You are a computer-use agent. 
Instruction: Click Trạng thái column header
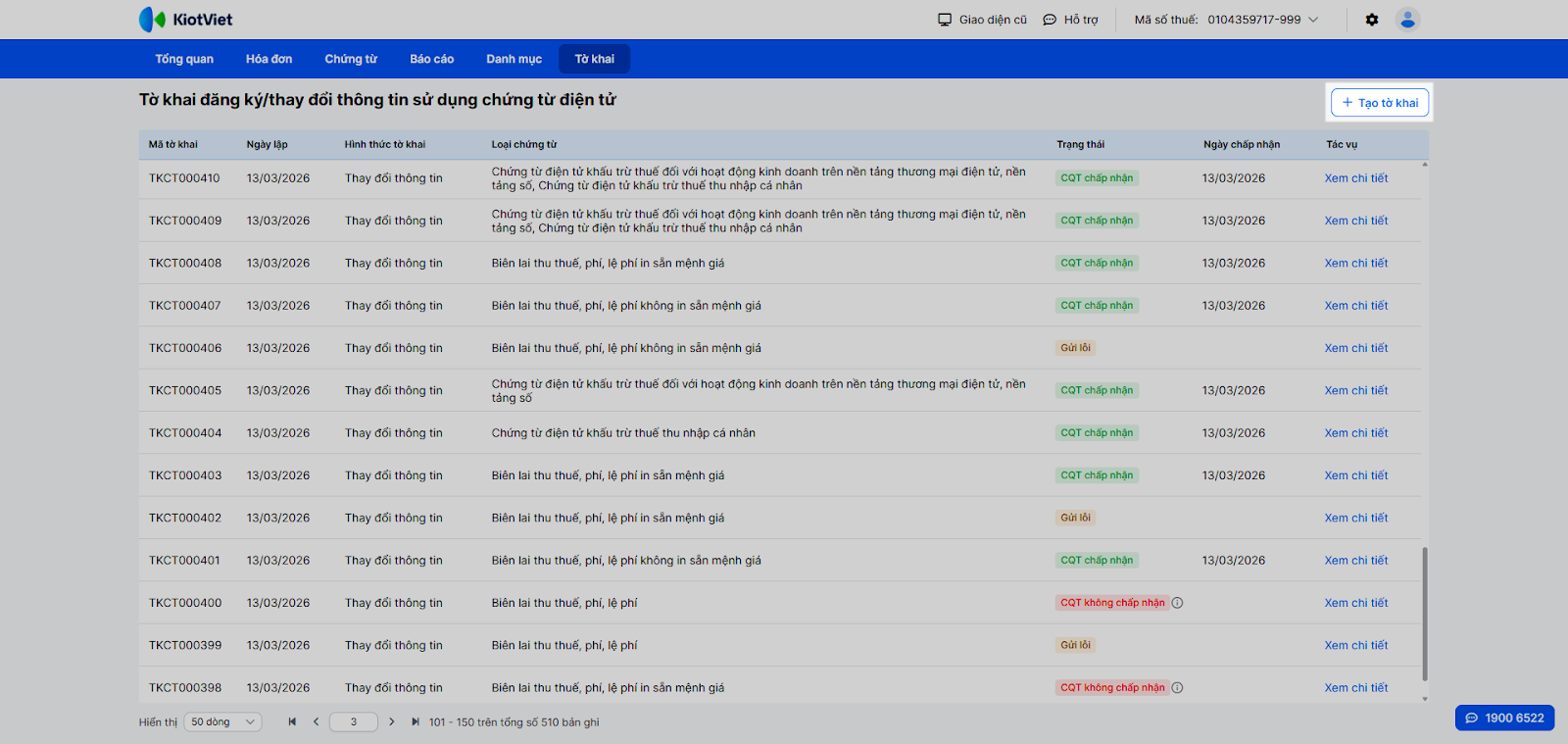point(1081,144)
